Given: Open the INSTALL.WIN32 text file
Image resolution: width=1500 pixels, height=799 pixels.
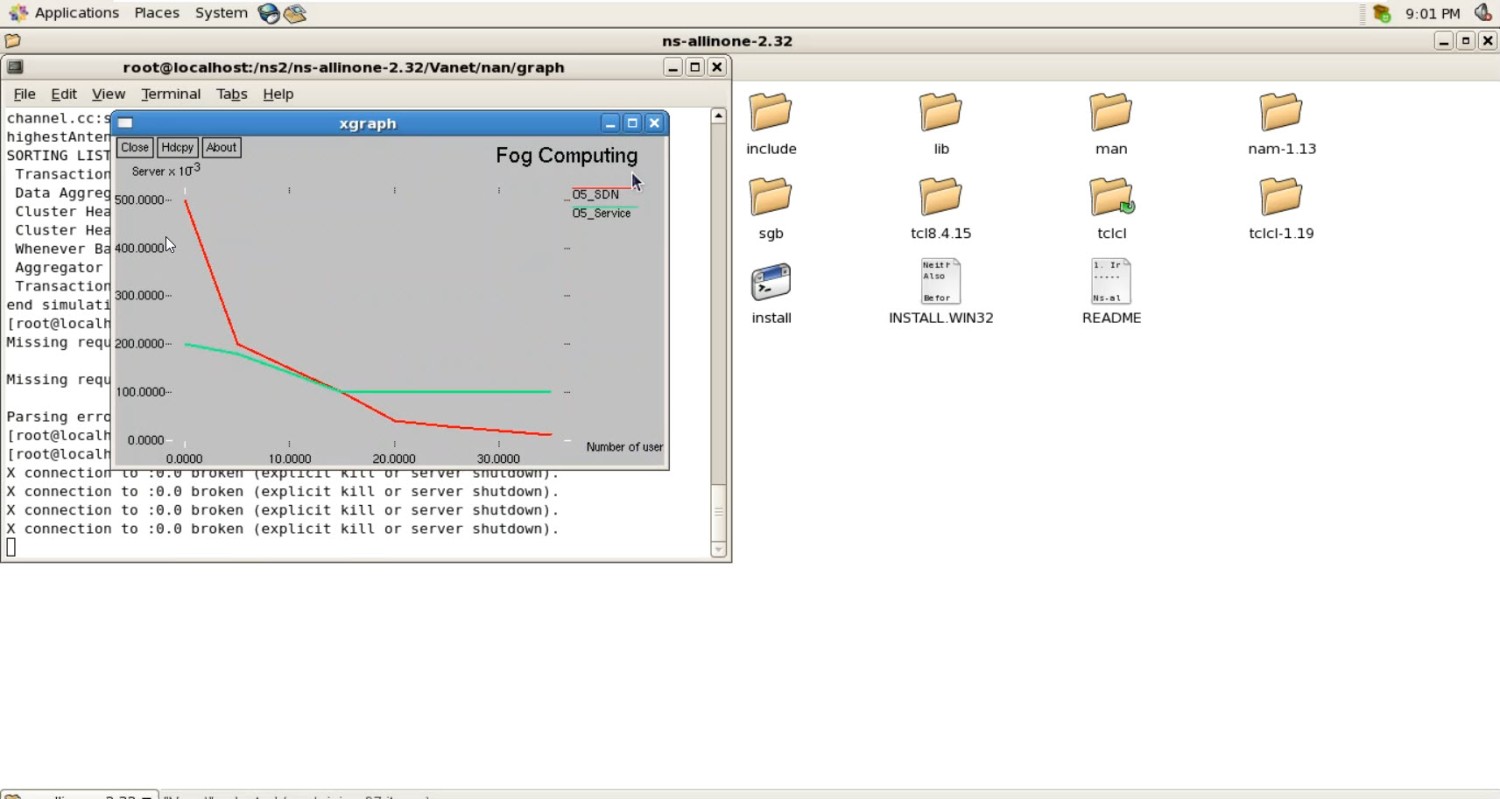Looking at the screenshot, I should pyautogui.click(x=940, y=283).
